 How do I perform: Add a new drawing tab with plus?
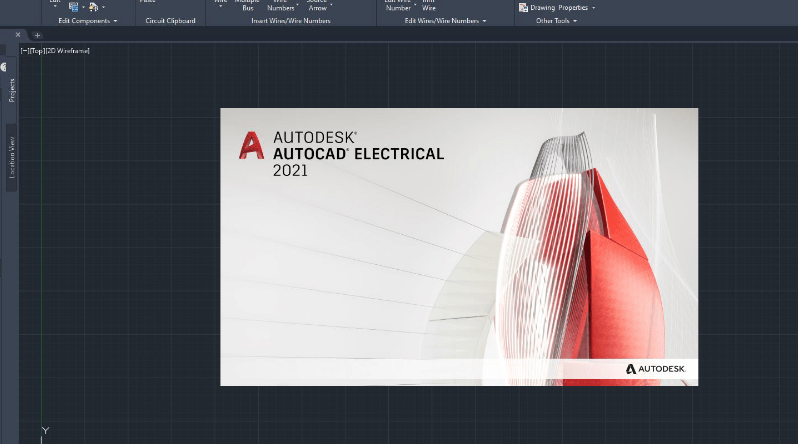[x=38, y=35]
